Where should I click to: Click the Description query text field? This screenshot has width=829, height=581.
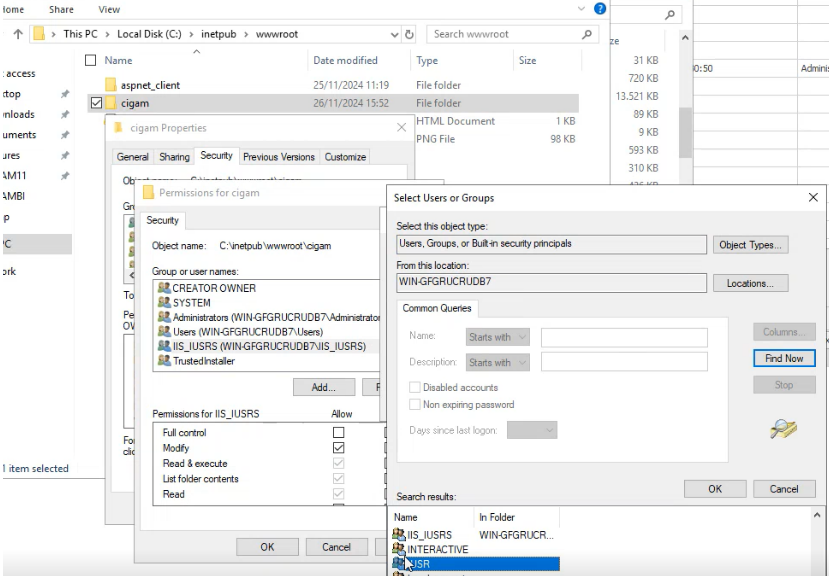point(624,362)
